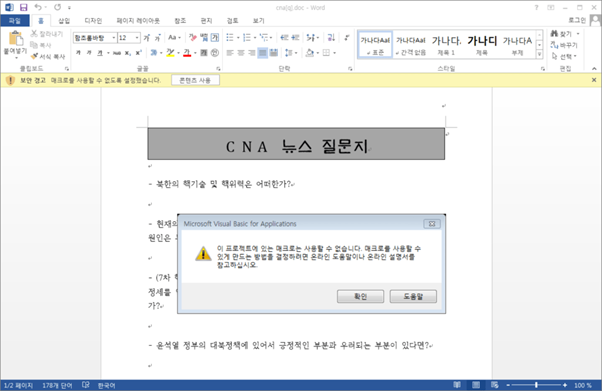
Task: Apply bullet list formatting
Action: coord(230,37)
